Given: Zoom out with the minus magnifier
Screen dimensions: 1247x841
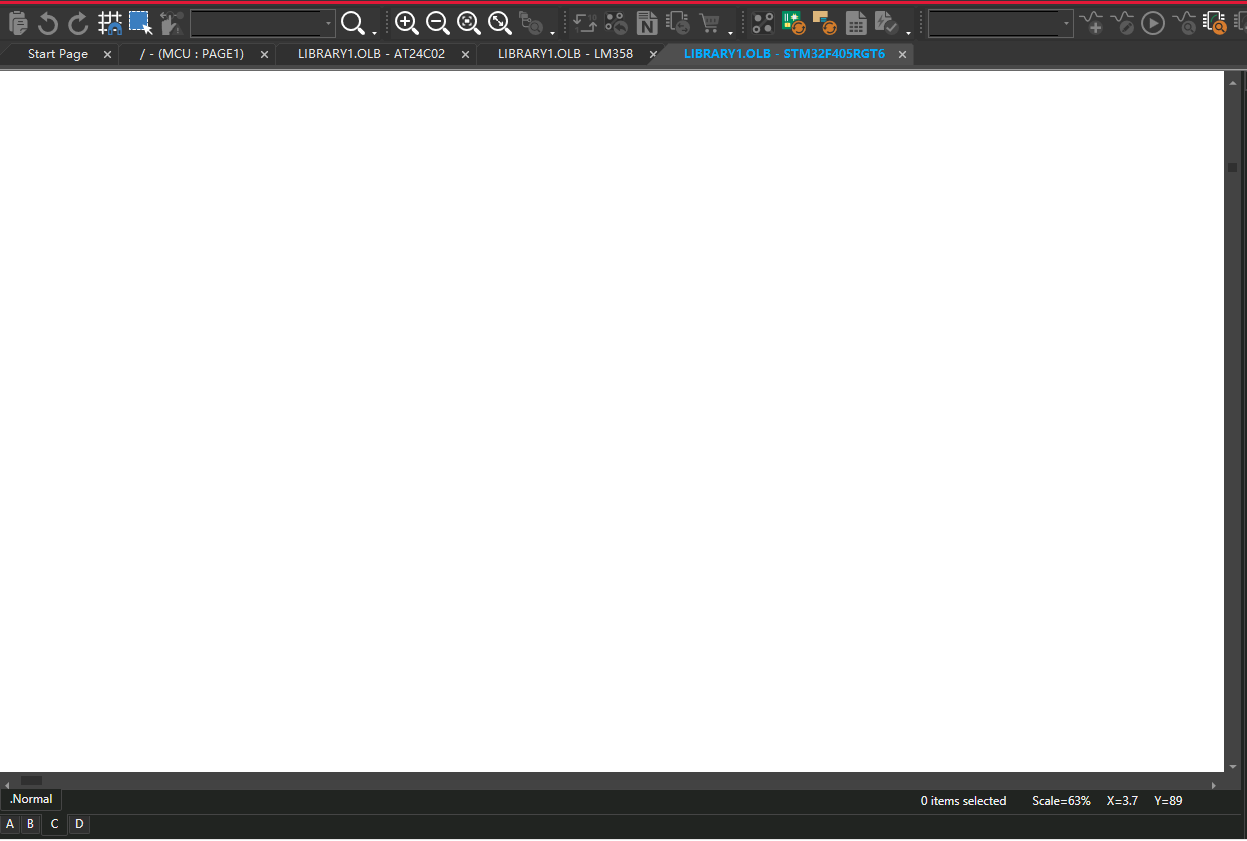Looking at the screenshot, I should [x=437, y=23].
